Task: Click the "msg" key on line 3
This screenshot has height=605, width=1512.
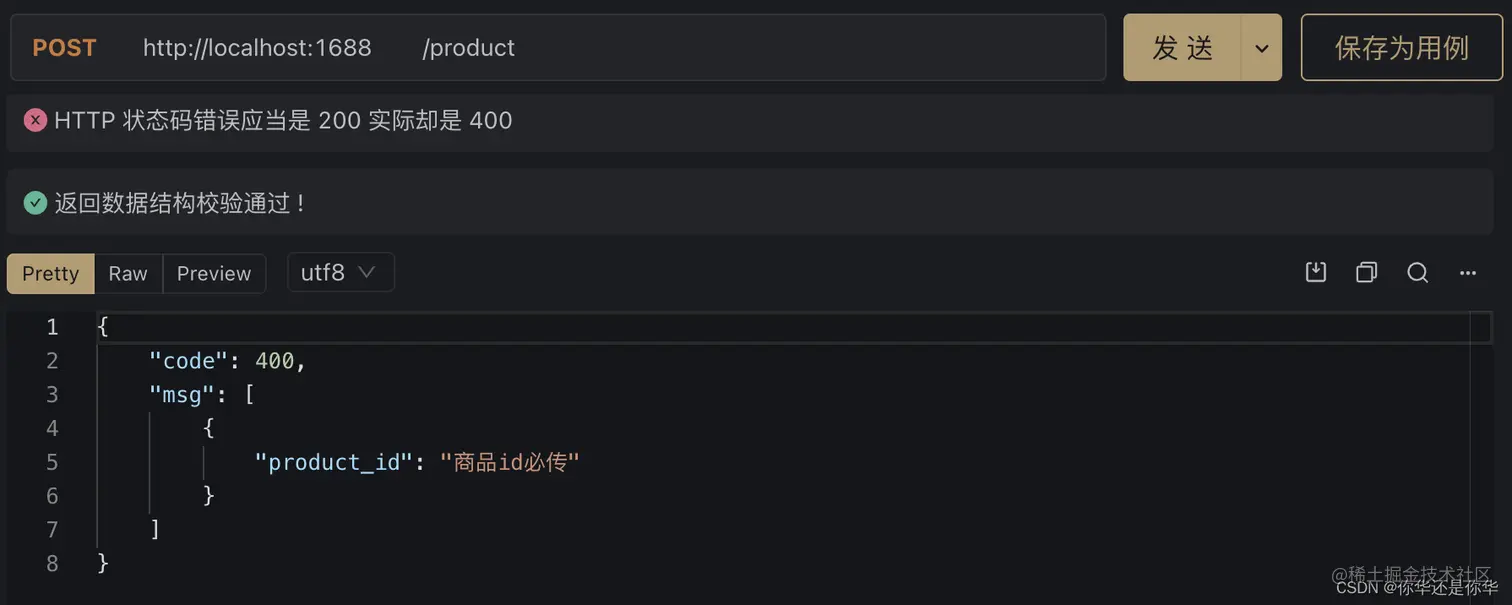Action: pos(182,395)
